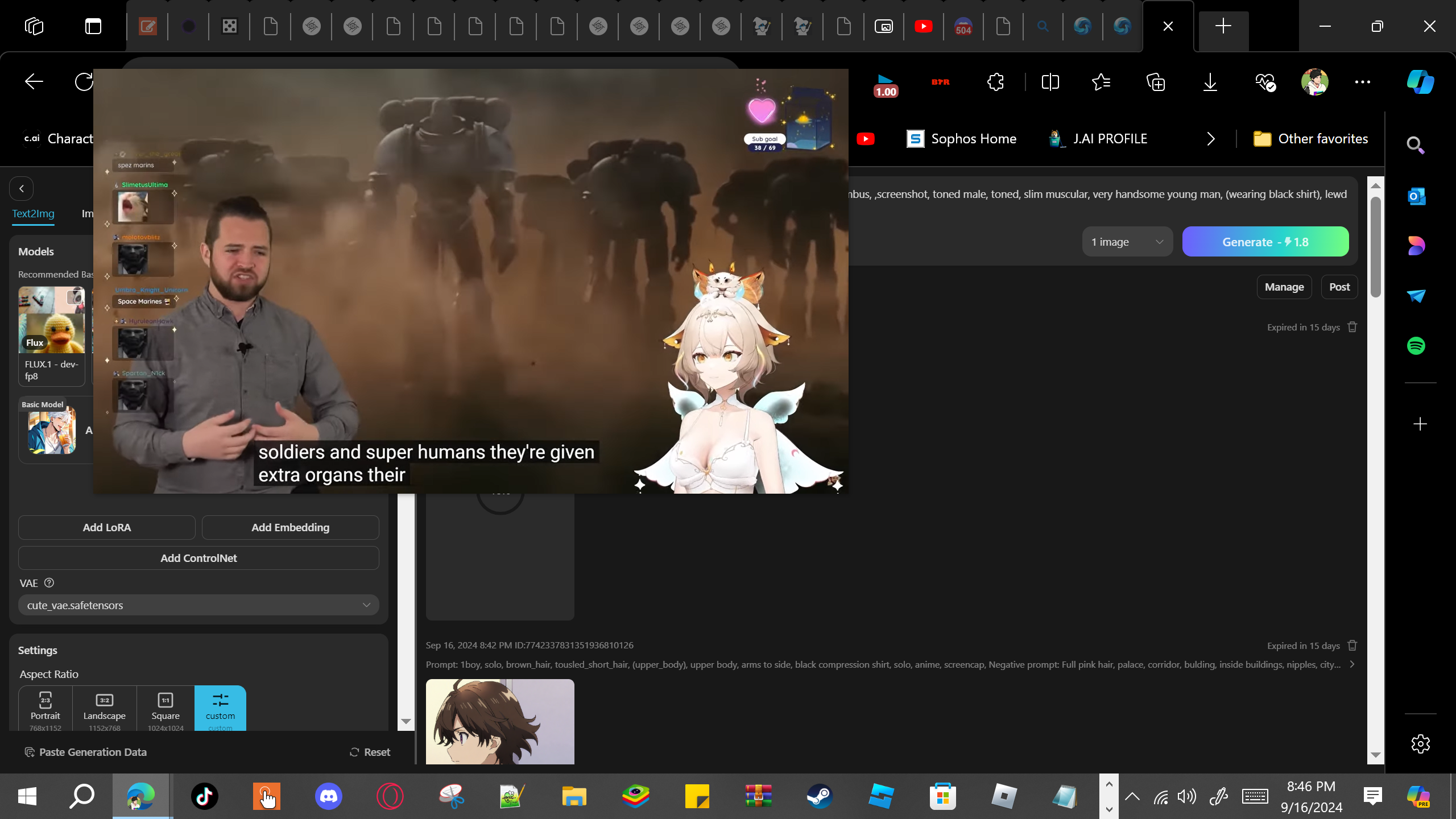Click the page vertical scrollbar thumb
The image size is (1456, 819).
pyautogui.click(x=1375, y=246)
